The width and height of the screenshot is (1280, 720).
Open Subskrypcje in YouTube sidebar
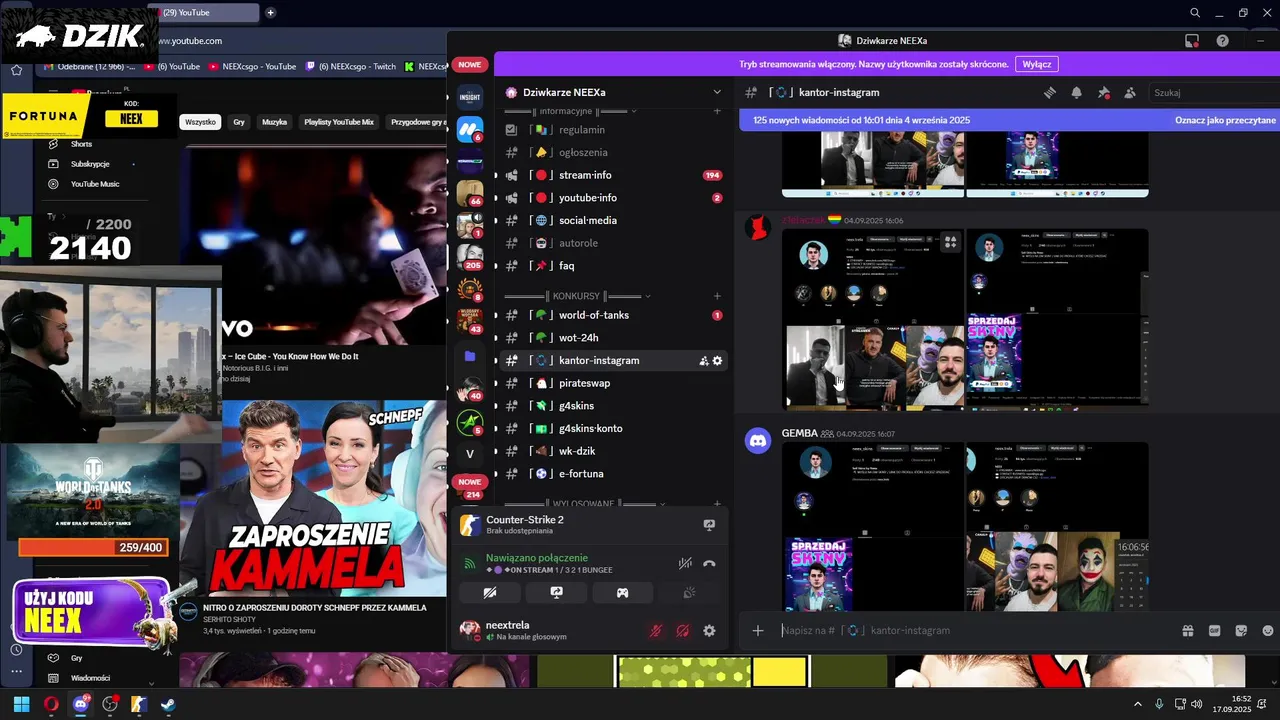click(90, 164)
